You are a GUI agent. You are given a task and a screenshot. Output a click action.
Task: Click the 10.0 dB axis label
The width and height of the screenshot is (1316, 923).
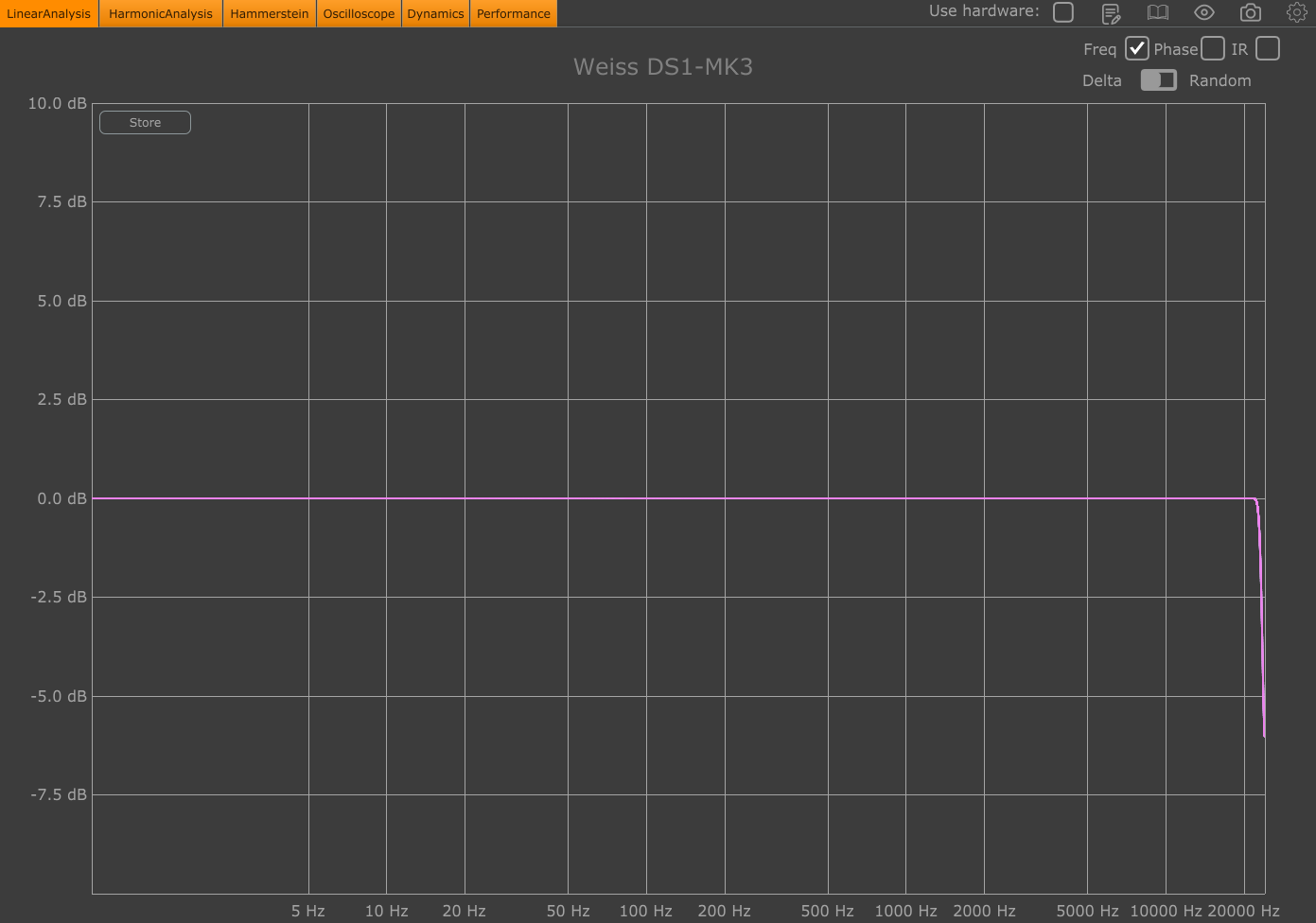pyautogui.click(x=58, y=103)
